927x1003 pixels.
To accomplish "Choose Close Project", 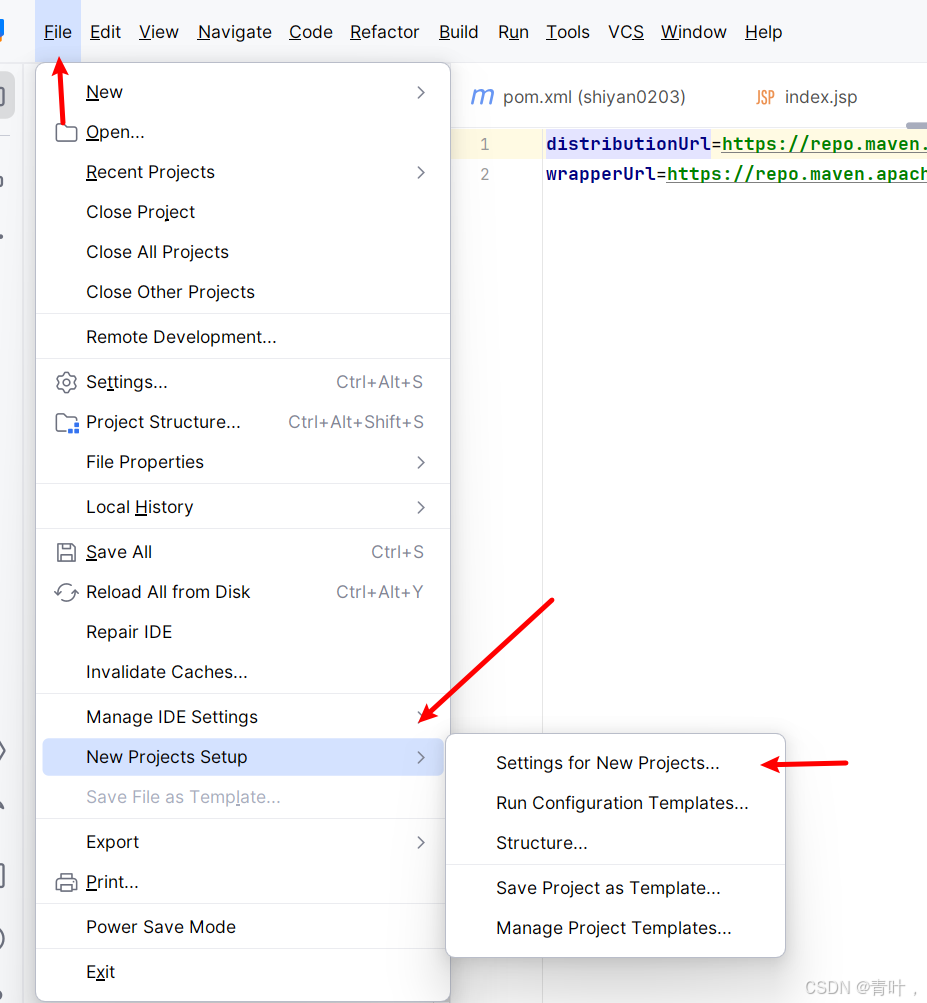I will 242,212.
